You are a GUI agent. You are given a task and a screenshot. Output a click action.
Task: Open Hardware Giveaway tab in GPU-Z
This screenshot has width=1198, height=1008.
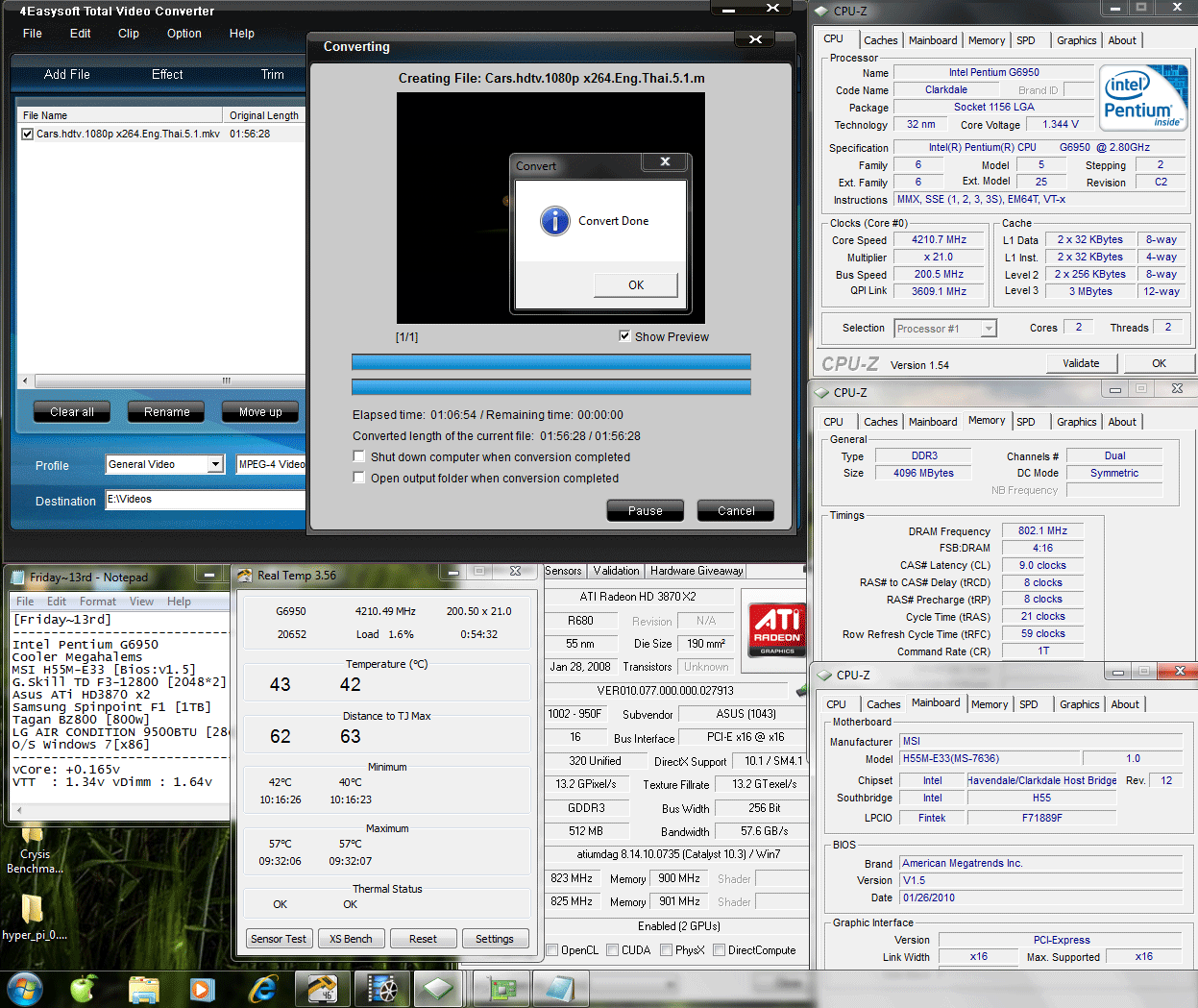click(697, 571)
